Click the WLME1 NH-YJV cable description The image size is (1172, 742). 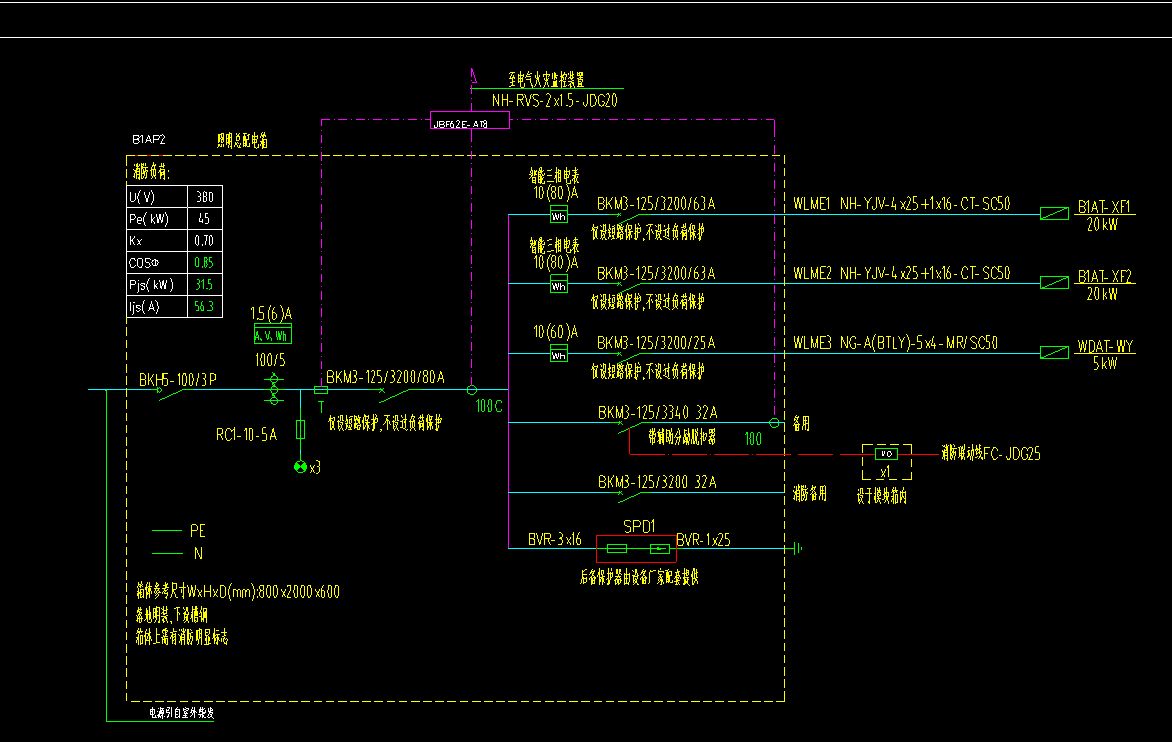[x=901, y=203]
